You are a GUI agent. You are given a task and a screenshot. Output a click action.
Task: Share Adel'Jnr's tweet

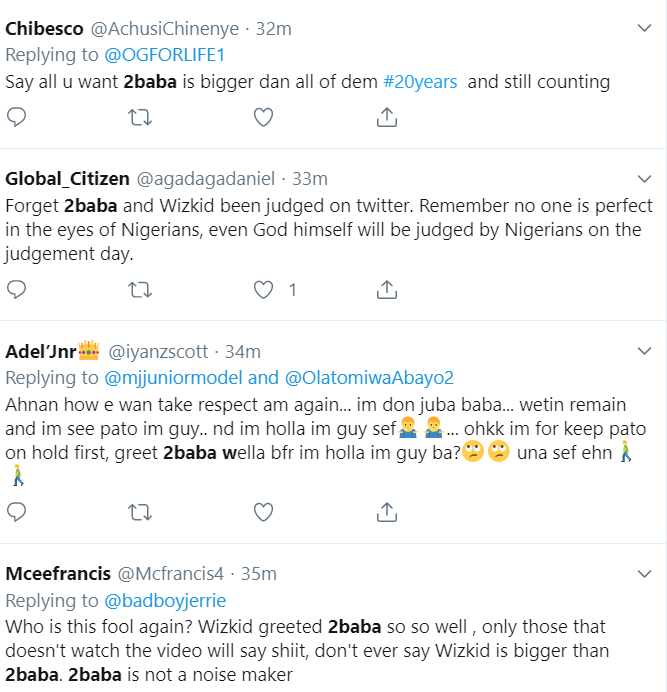(x=386, y=512)
